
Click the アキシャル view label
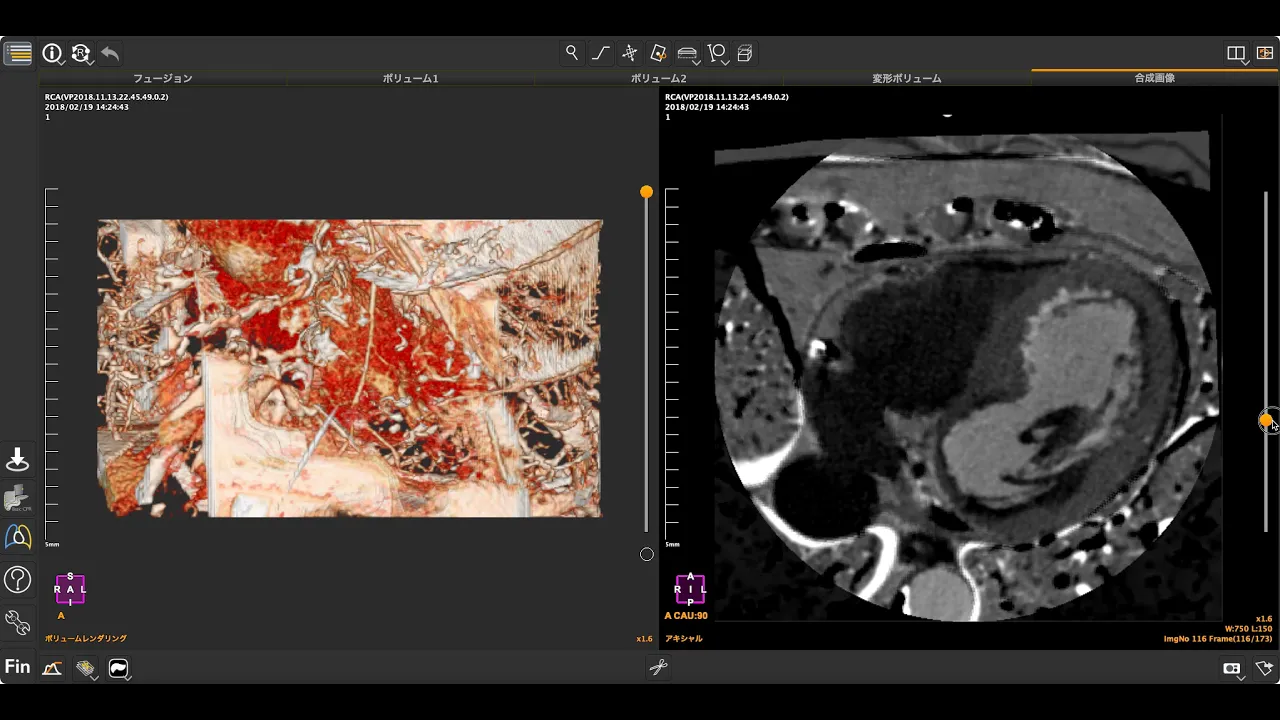tap(684, 638)
